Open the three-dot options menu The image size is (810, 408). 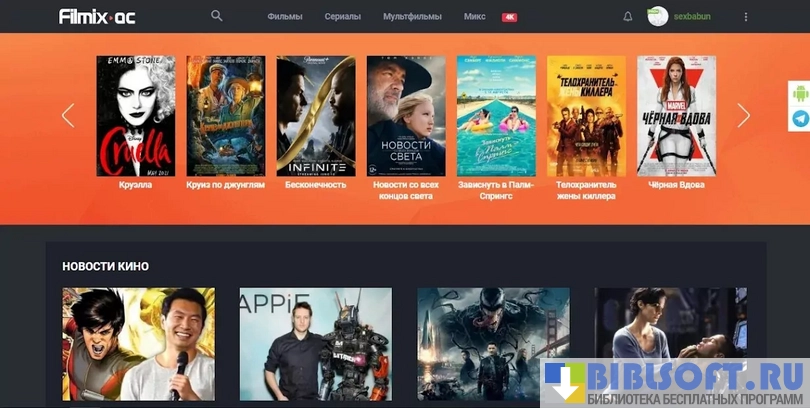tap(745, 17)
